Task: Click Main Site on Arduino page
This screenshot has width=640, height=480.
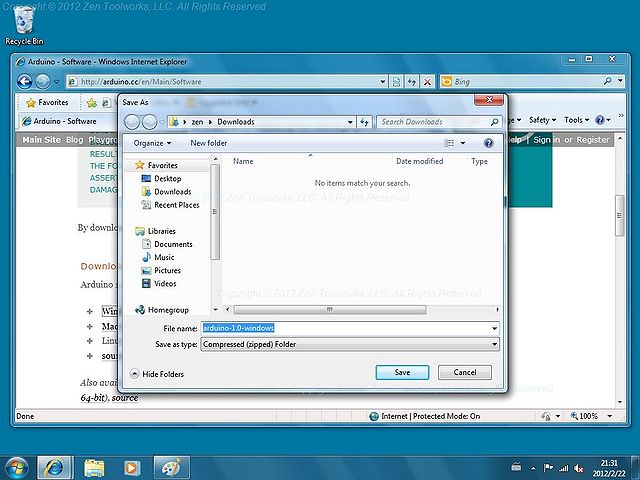Action: click(41, 140)
